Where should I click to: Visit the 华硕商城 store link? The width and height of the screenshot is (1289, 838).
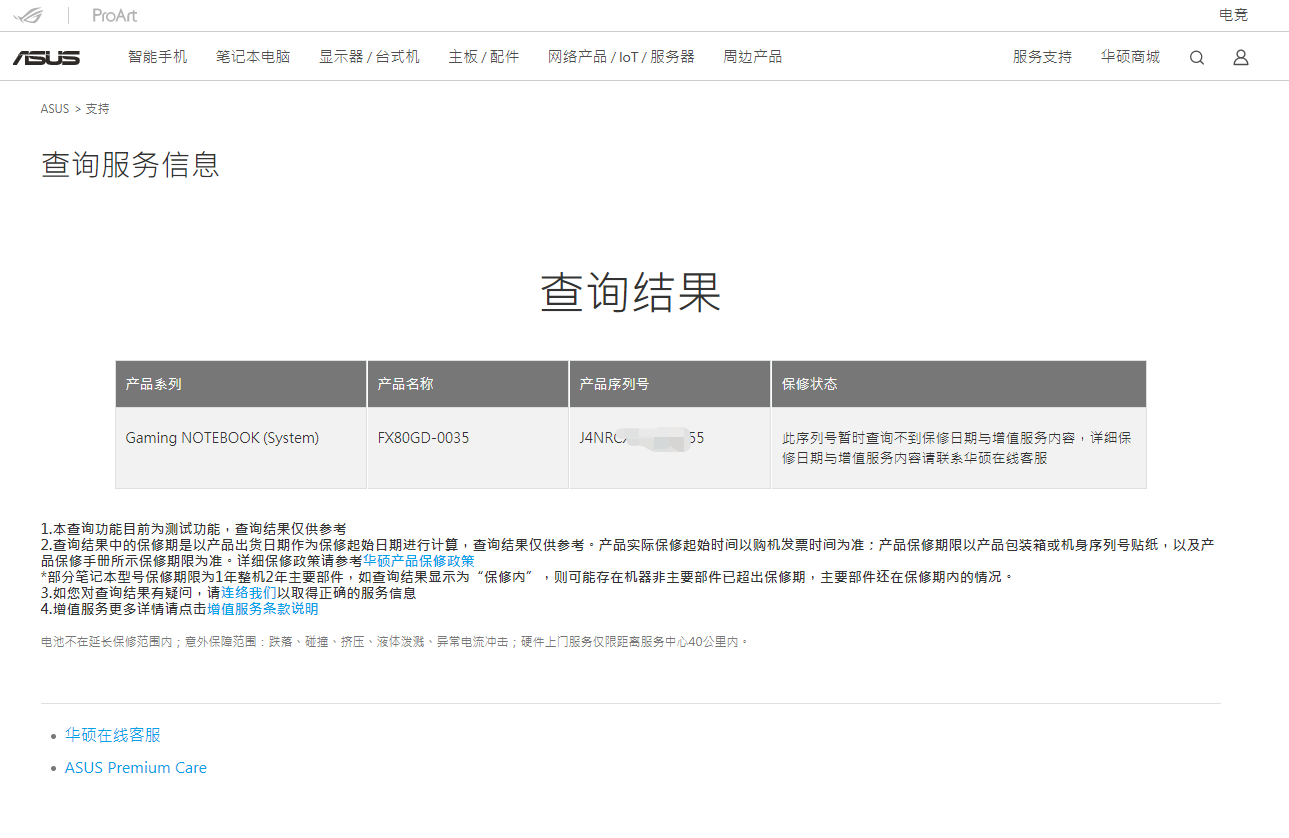pos(1130,57)
